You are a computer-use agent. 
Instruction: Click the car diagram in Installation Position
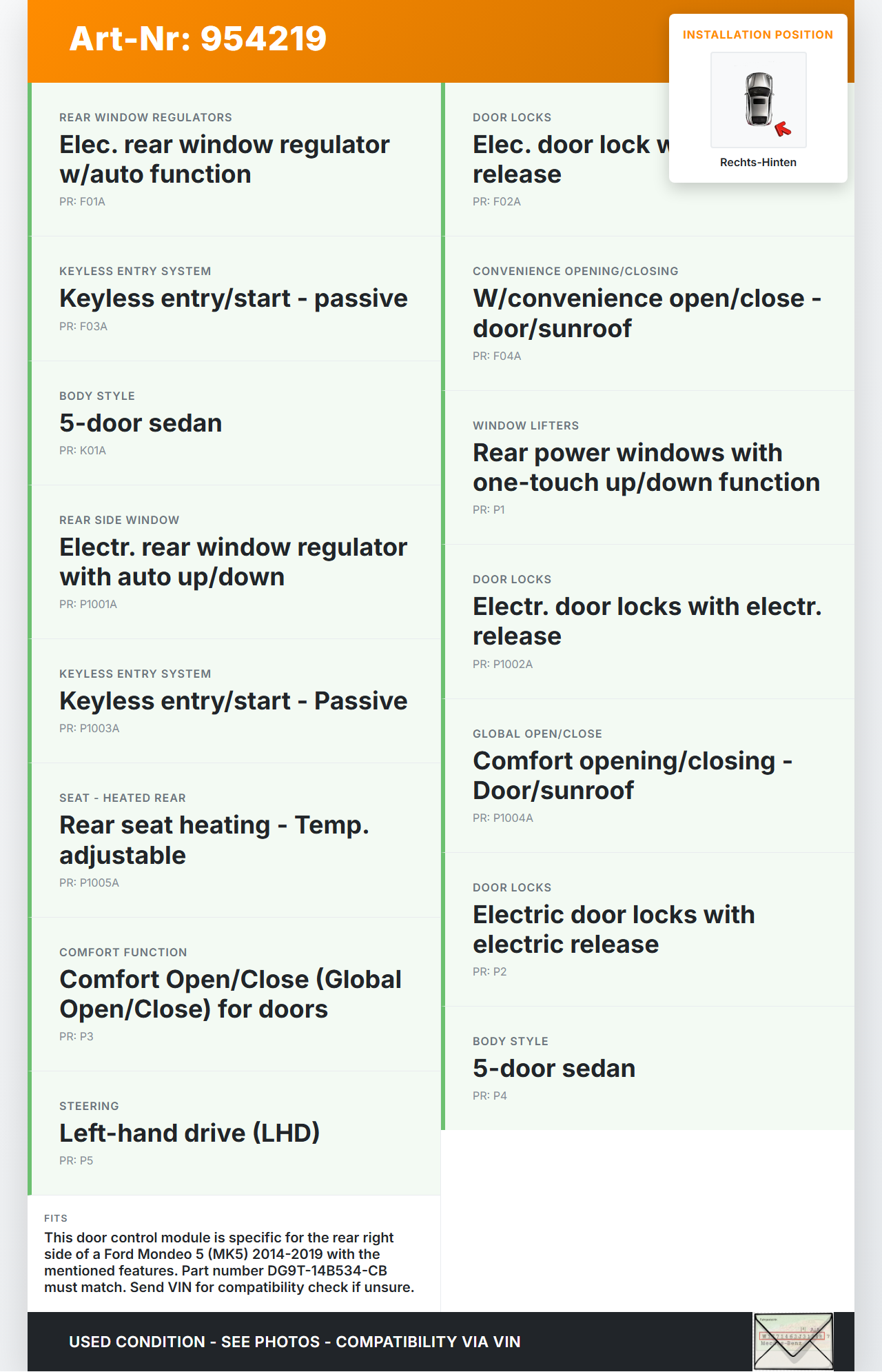758,100
